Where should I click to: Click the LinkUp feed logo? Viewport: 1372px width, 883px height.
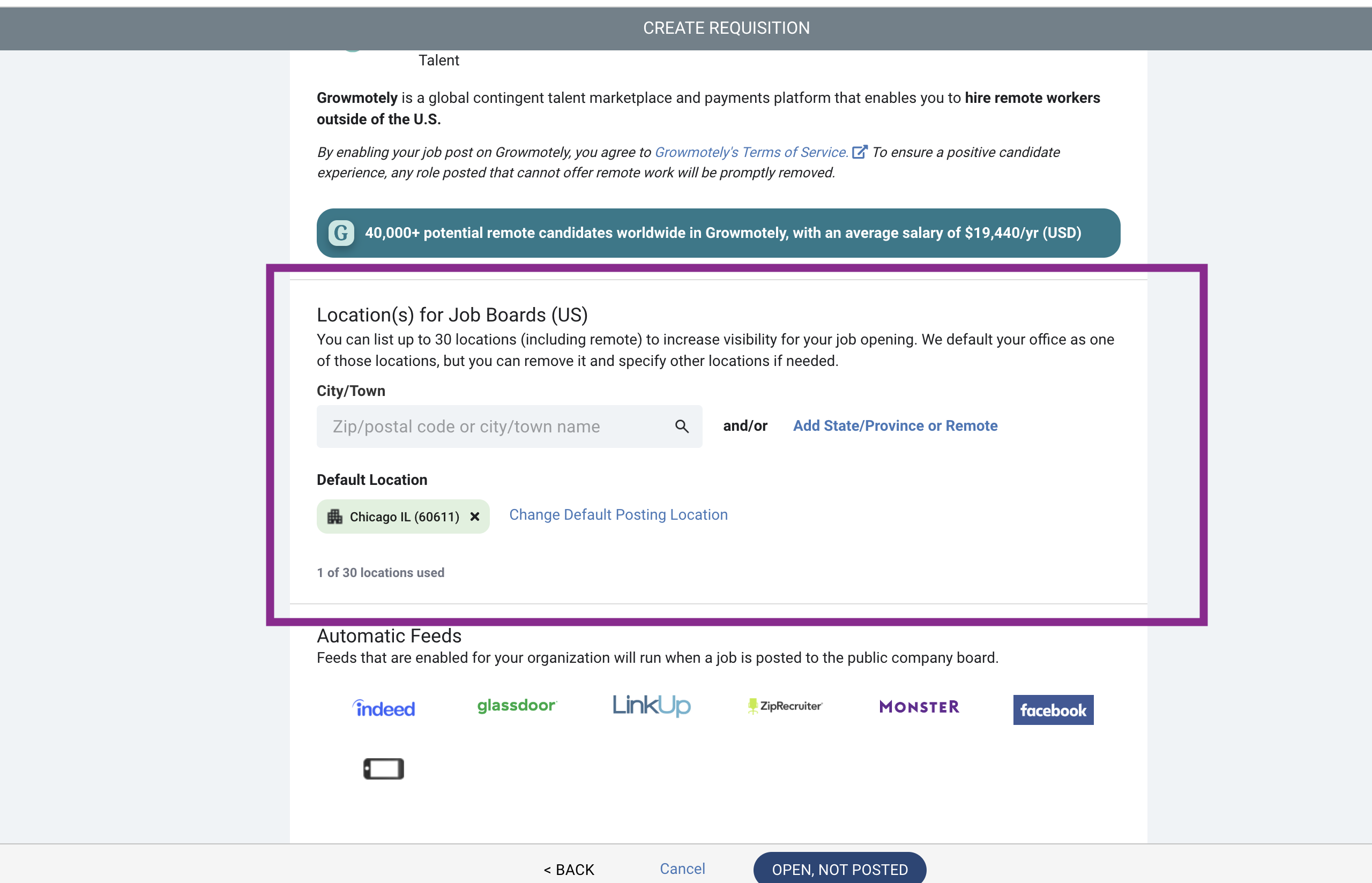[x=651, y=705]
